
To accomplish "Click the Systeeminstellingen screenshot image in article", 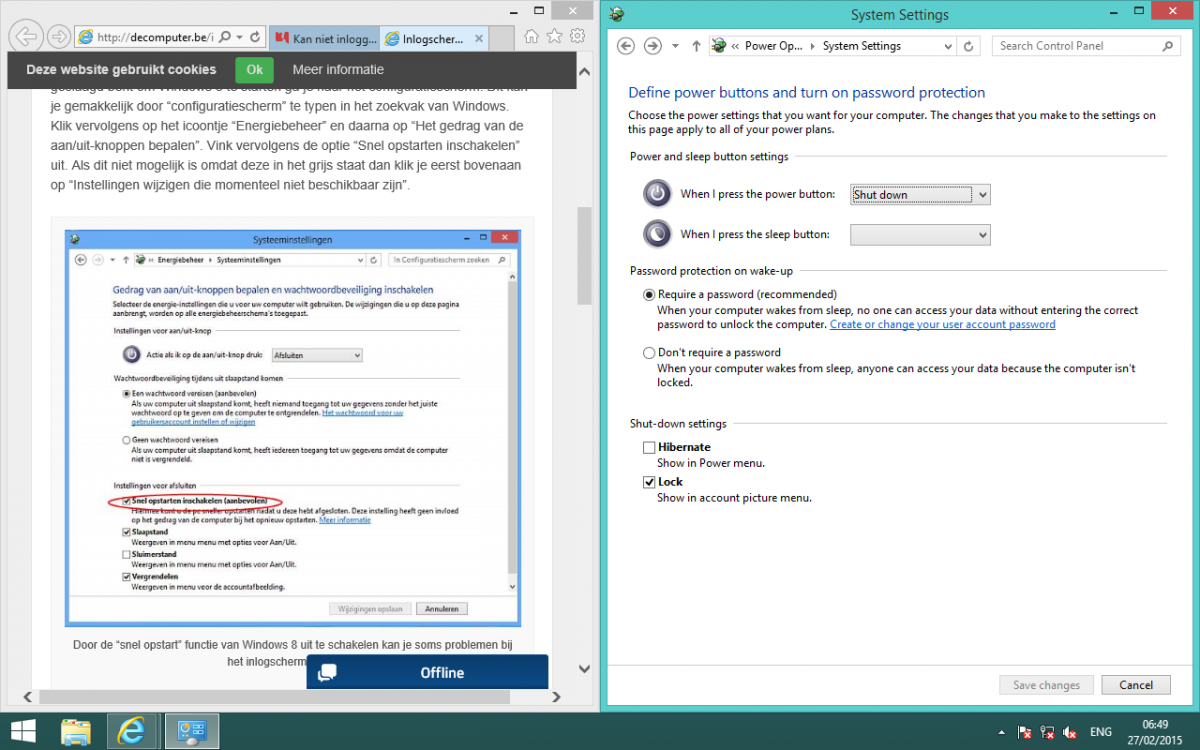I will click(292, 428).
